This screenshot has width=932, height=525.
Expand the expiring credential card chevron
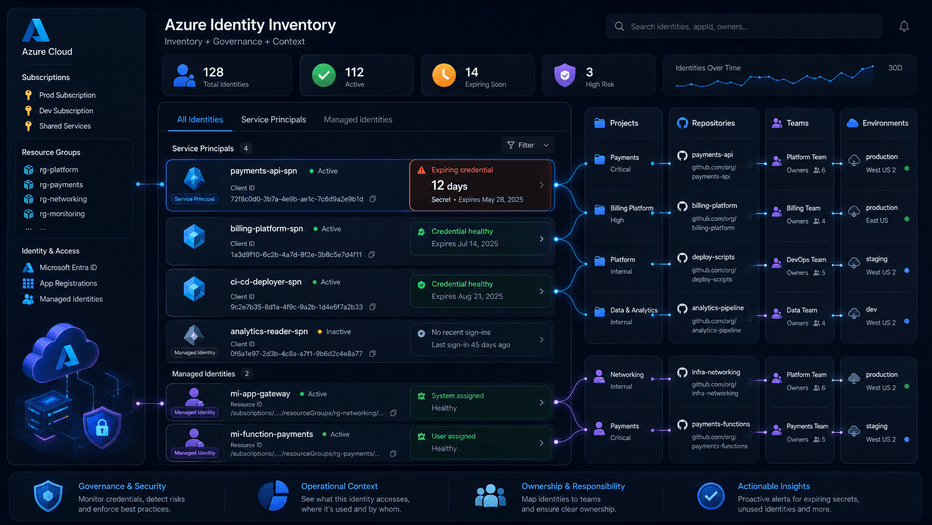[x=541, y=185]
